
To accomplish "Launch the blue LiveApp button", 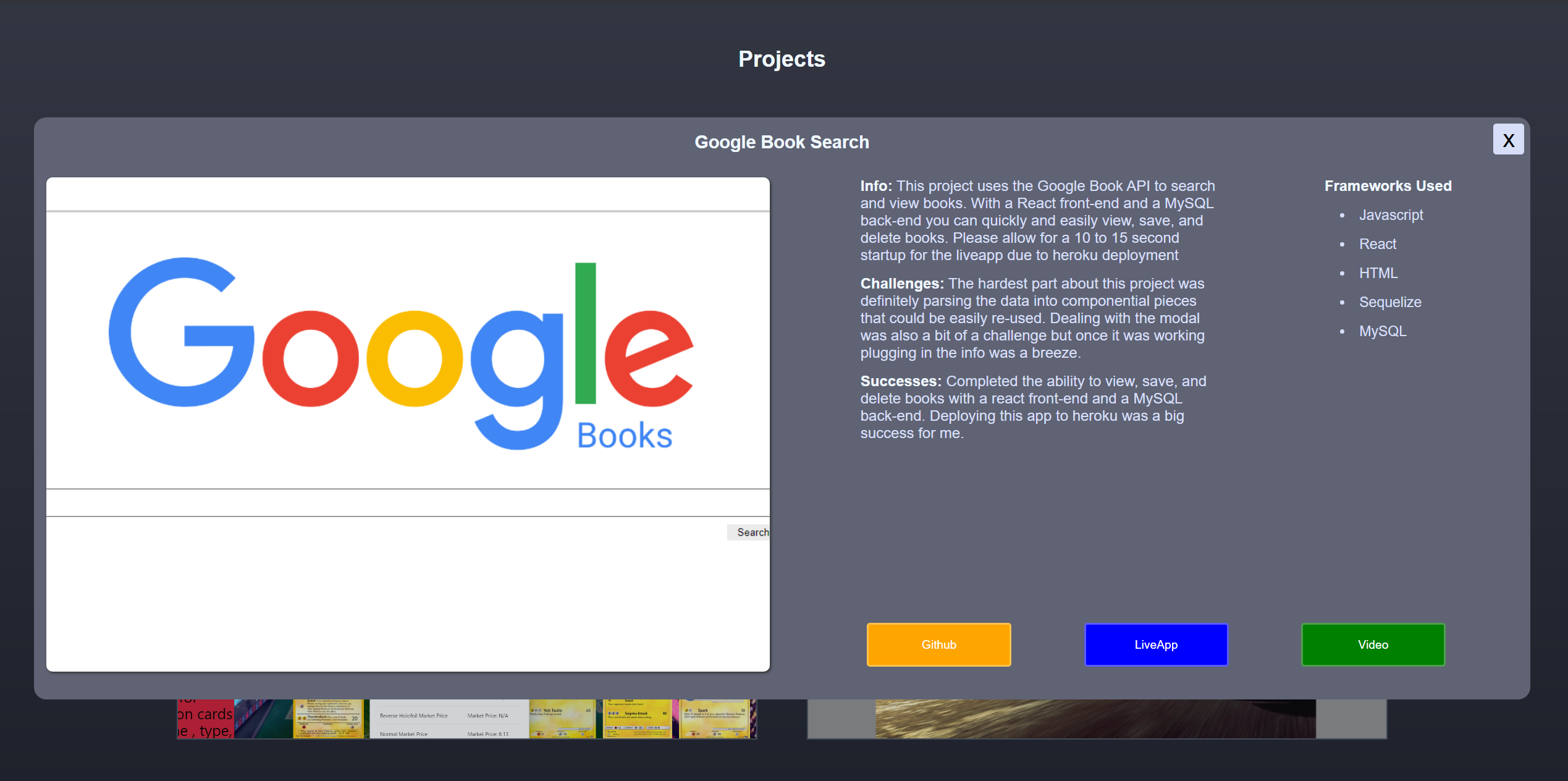I will tap(1156, 644).
